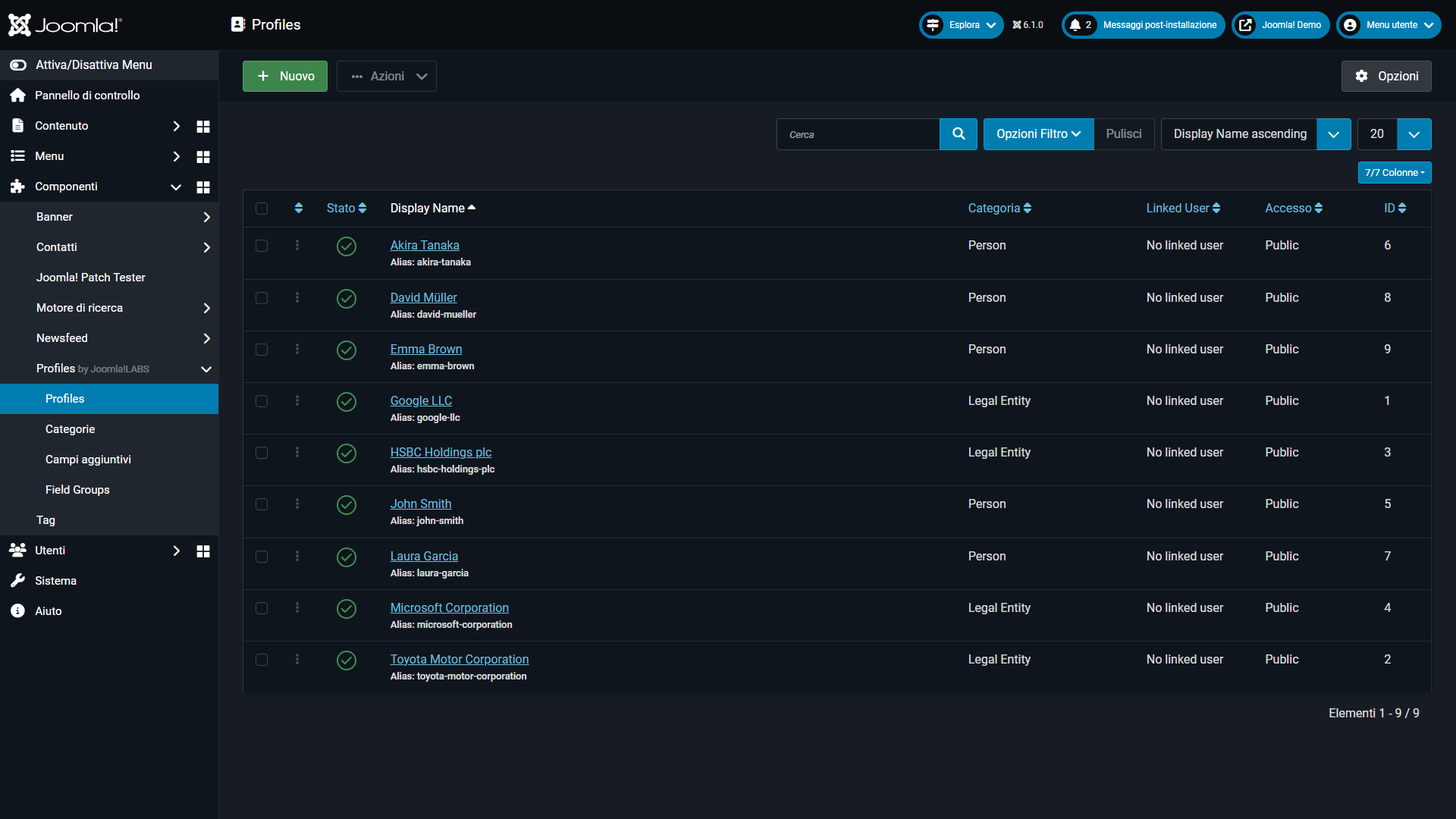
Task: Open the Toyota Motor Corporation profile link
Action: [x=460, y=659]
